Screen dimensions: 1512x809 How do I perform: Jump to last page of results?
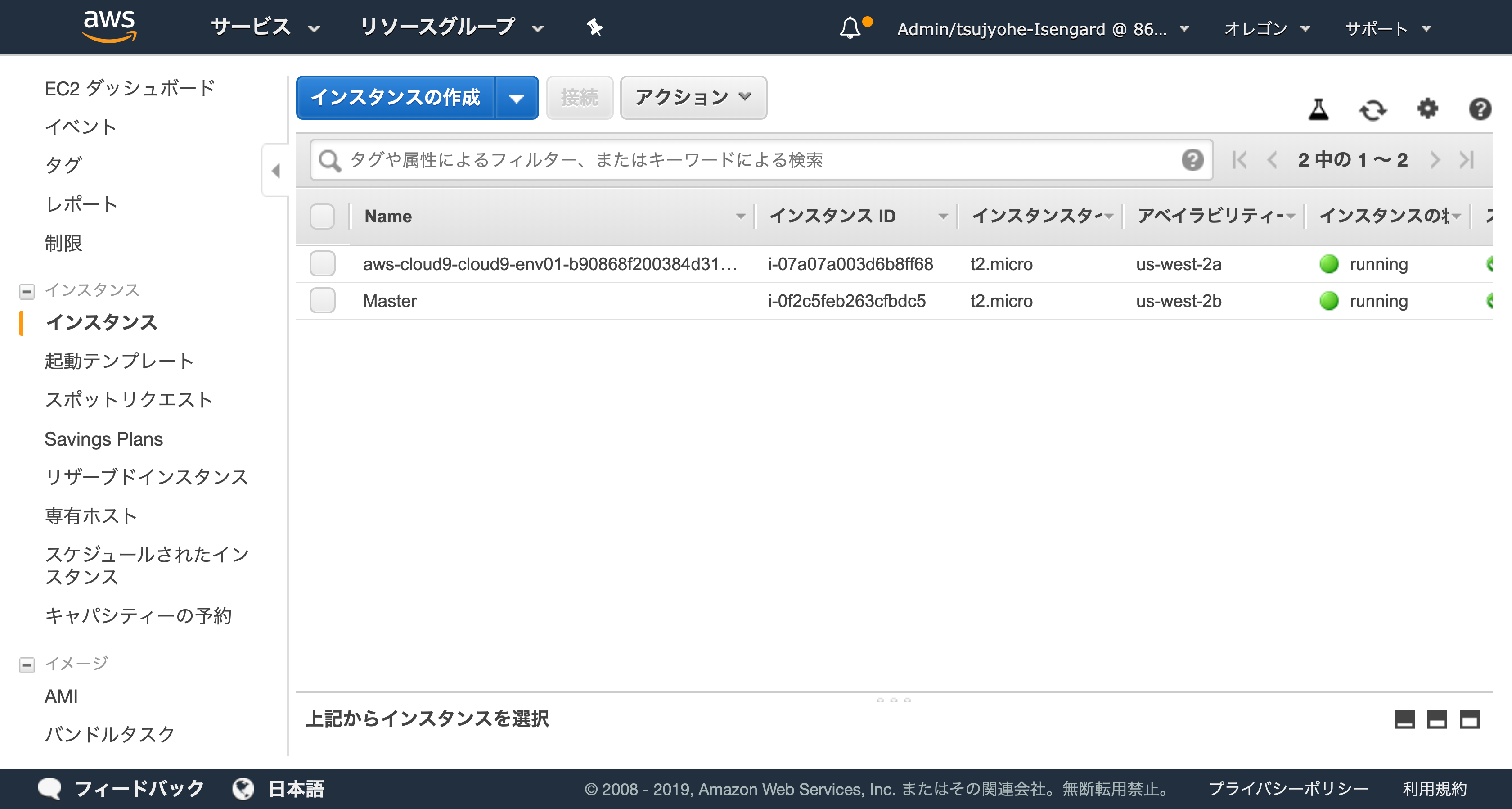pos(1467,160)
